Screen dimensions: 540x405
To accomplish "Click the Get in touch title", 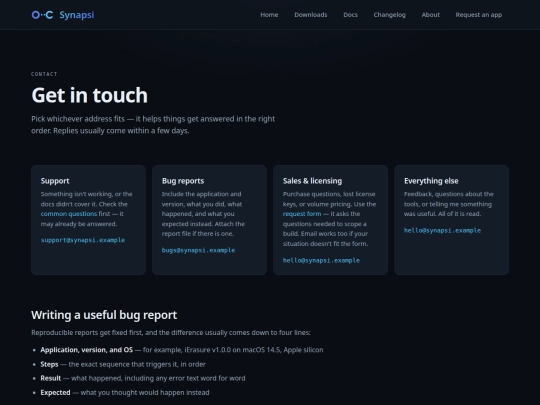I will click(x=90, y=95).
